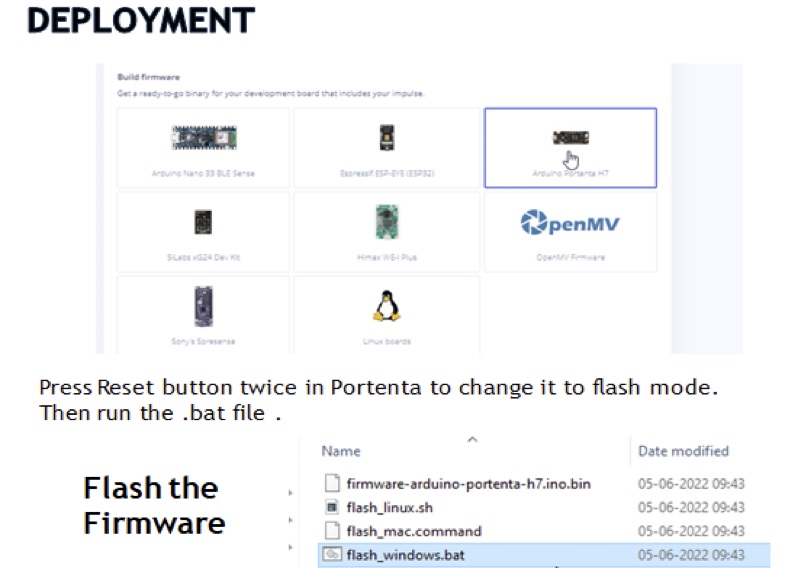The image size is (800, 568).
Task: Pick the Sony's Spresense board
Action: pyautogui.click(x=203, y=315)
